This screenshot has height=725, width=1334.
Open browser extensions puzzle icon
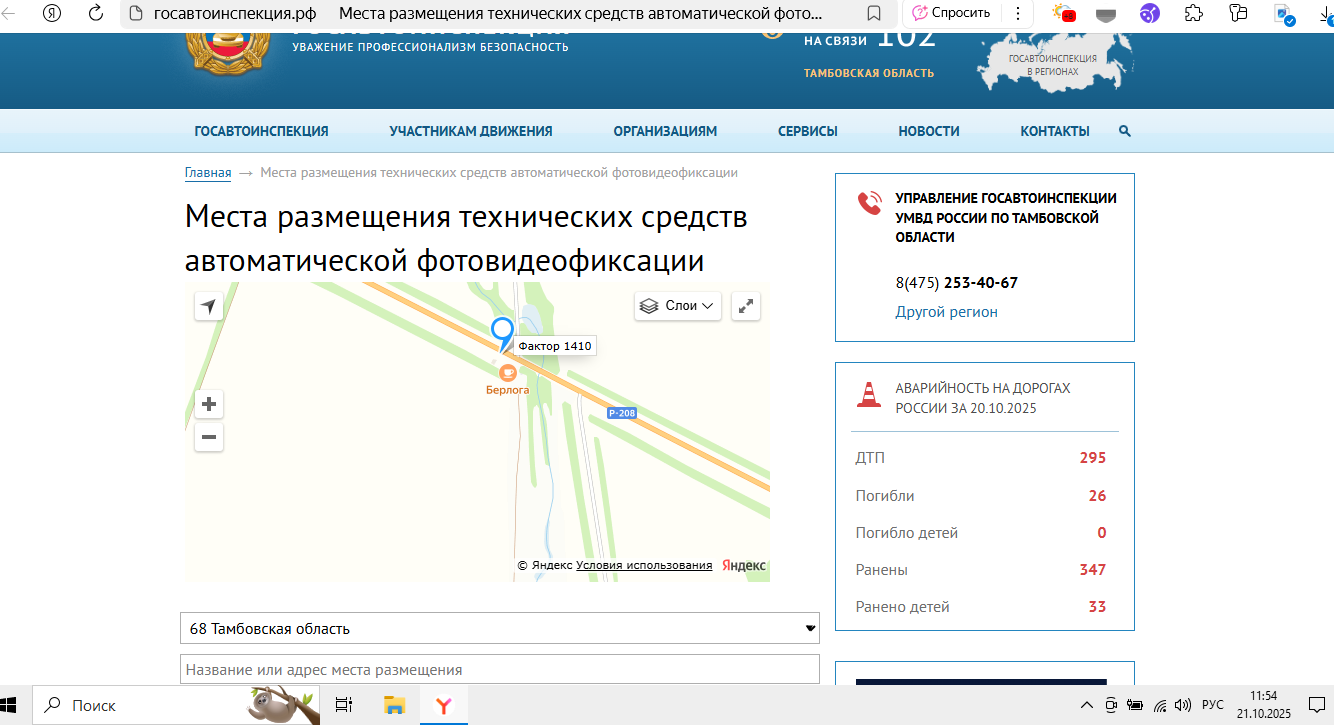pyautogui.click(x=1193, y=14)
